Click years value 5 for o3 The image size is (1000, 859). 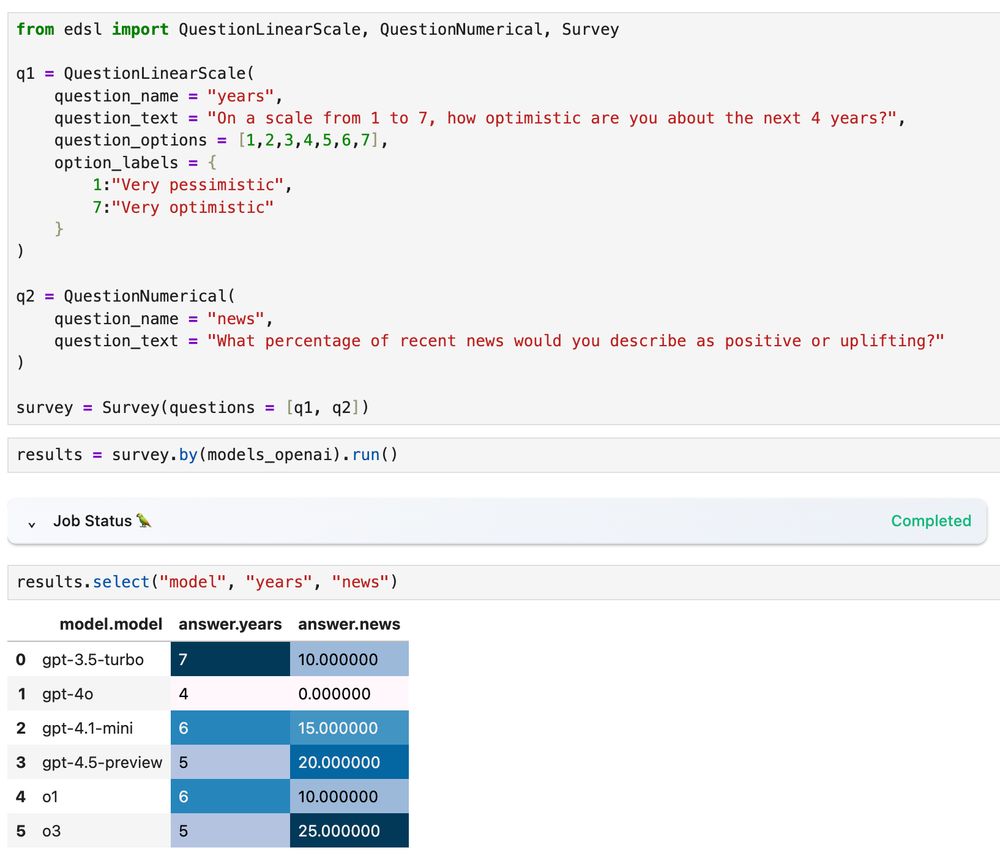[x=230, y=831]
